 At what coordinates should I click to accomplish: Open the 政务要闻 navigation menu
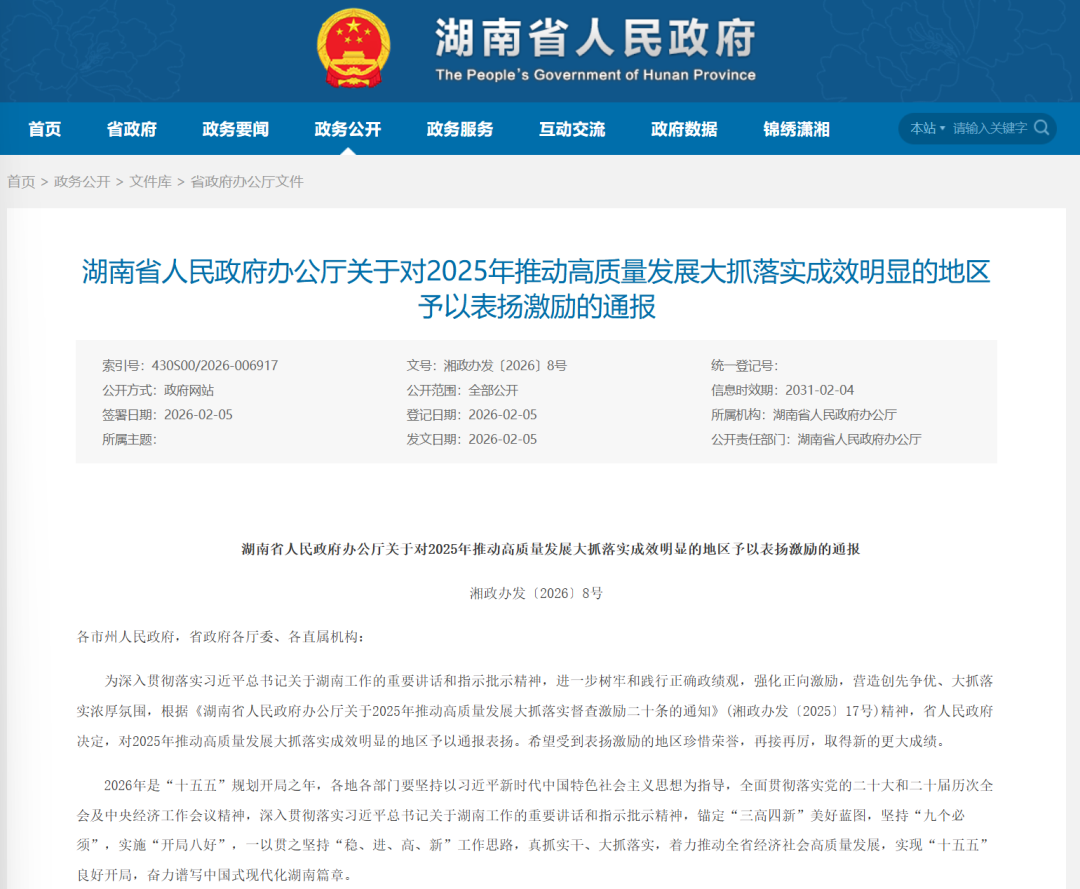(235, 128)
